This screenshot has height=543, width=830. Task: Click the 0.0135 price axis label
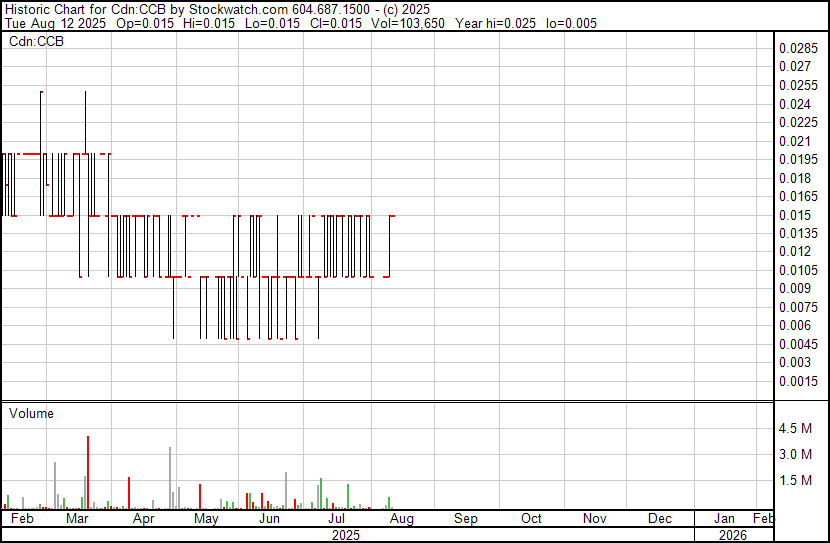[x=798, y=233]
